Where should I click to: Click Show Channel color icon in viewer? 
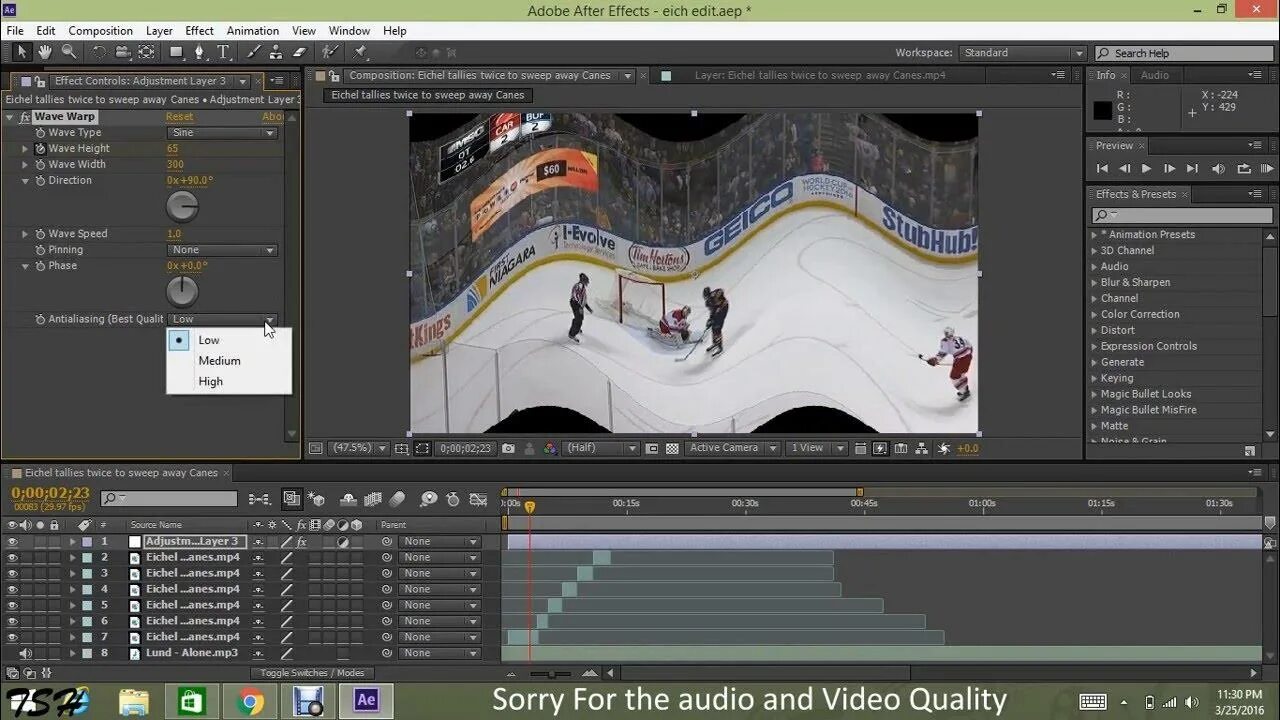click(x=549, y=449)
